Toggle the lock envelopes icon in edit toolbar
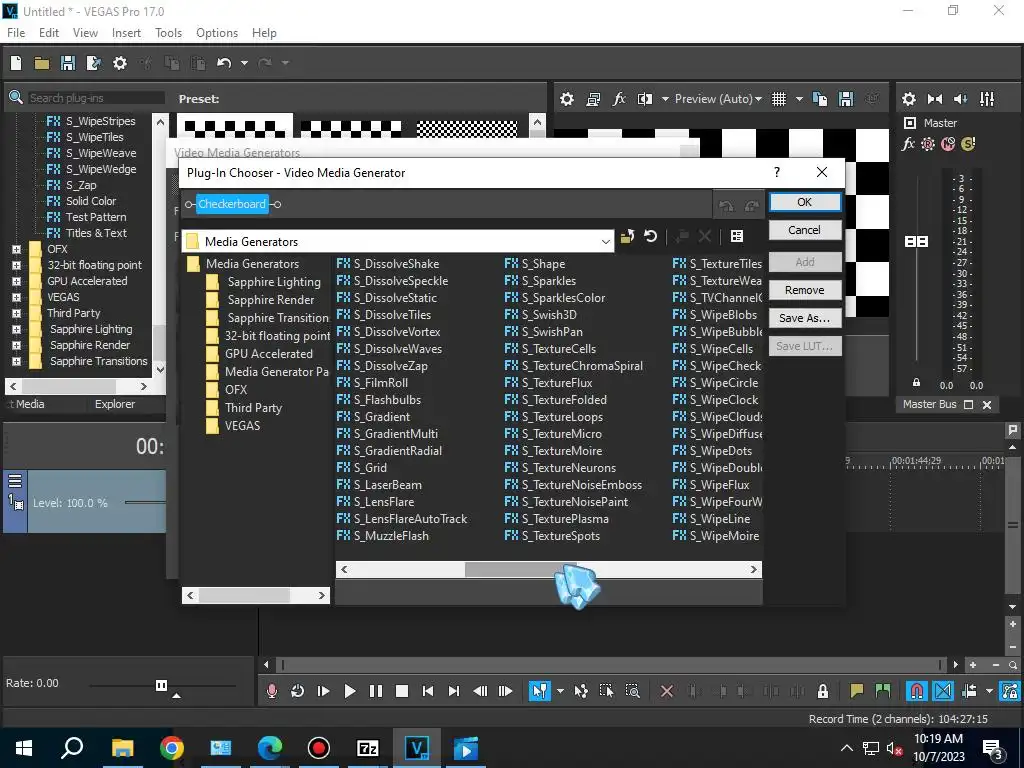 [823, 691]
